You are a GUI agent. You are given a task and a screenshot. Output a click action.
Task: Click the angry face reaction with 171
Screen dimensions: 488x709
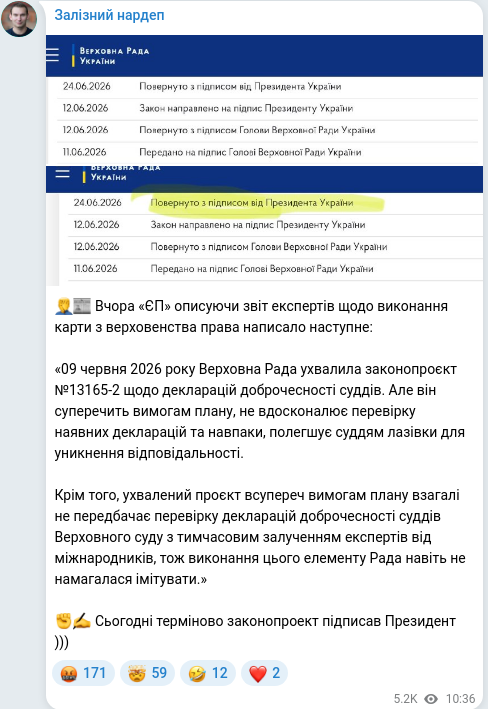click(x=84, y=673)
